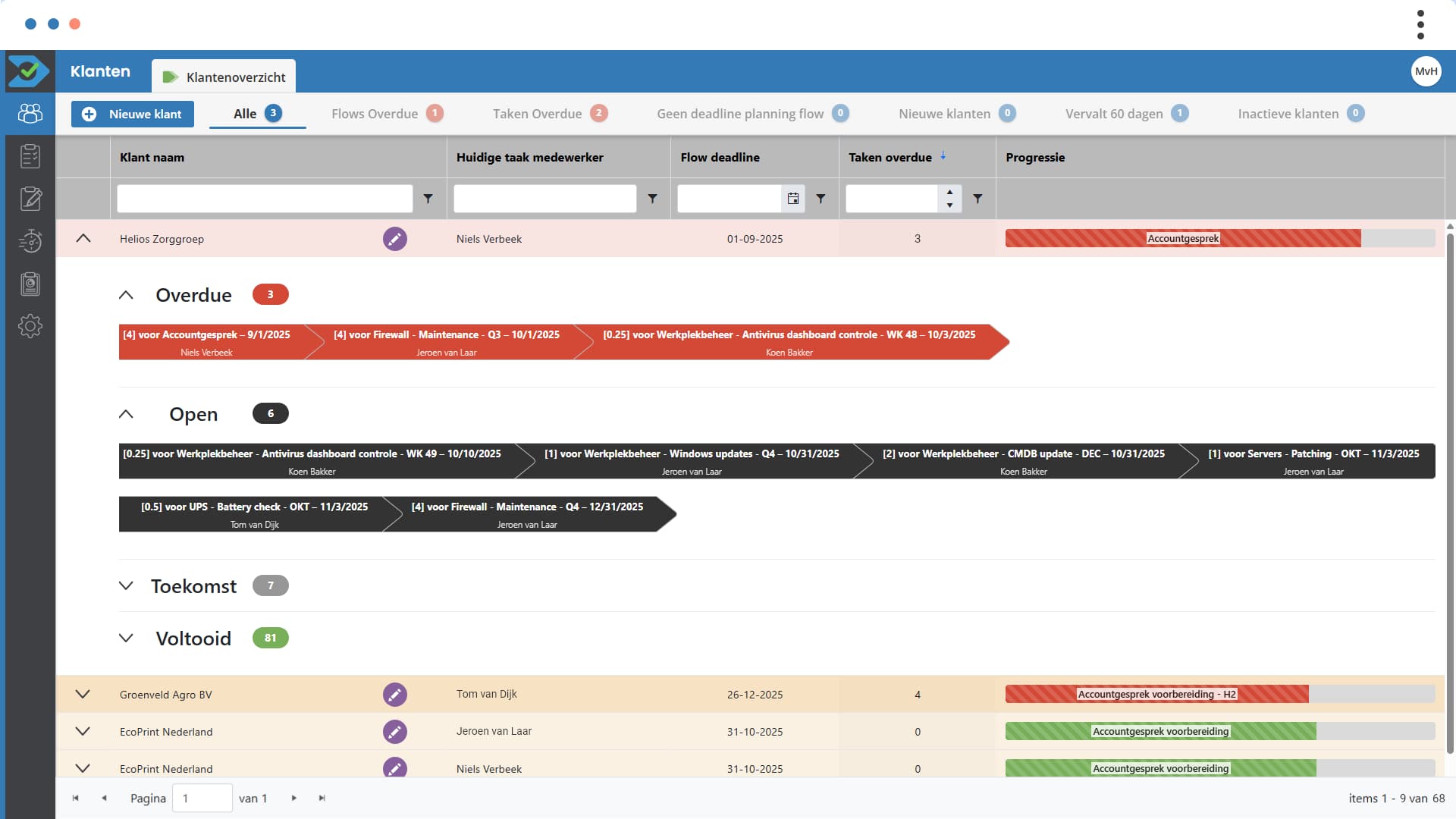Image resolution: width=1456 pixels, height=819 pixels.
Task: Switch to Flows Overdue tab
Action: coord(375,114)
